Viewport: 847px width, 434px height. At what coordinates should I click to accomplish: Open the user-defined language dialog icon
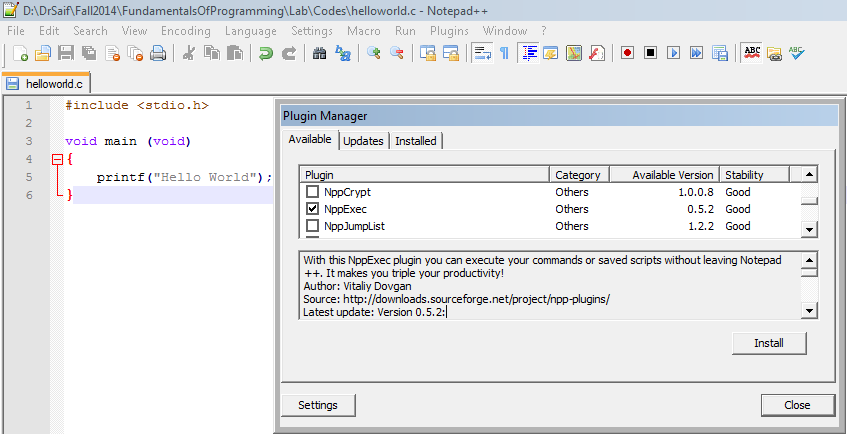click(550, 53)
